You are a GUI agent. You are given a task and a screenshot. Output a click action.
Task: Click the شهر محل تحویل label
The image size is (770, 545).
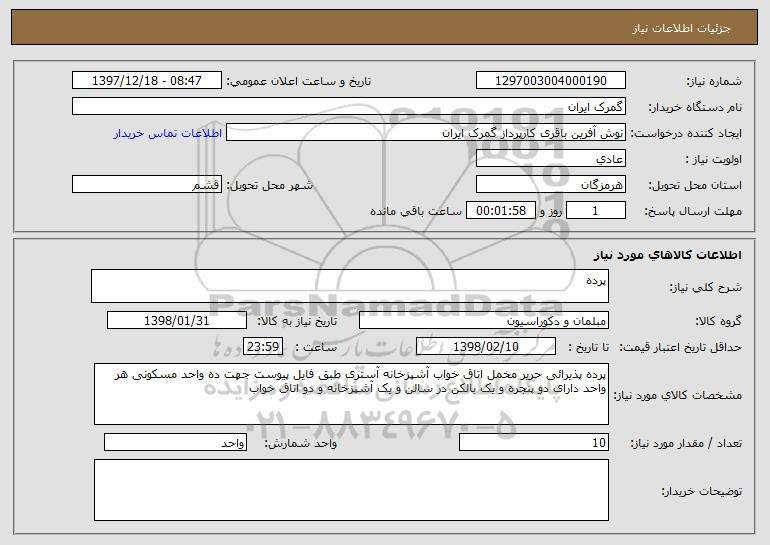coord(269,186)
